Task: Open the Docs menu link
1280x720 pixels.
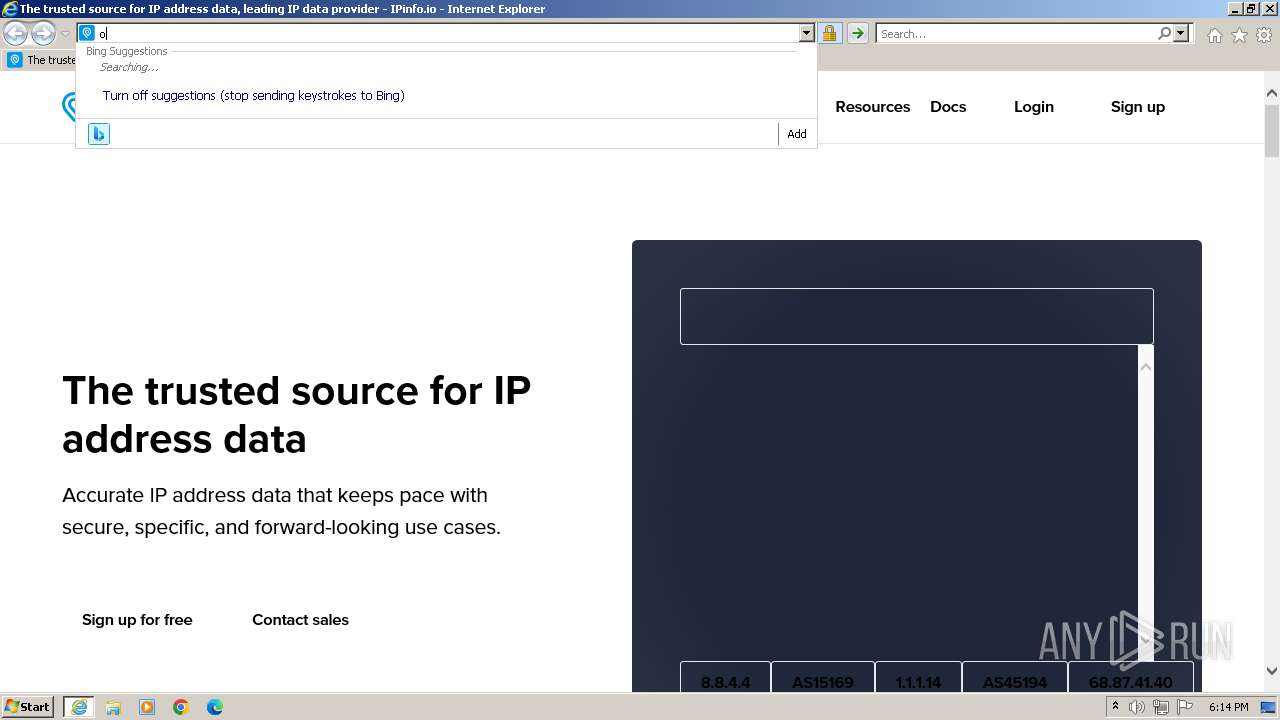Action: [x=948, y=107]
